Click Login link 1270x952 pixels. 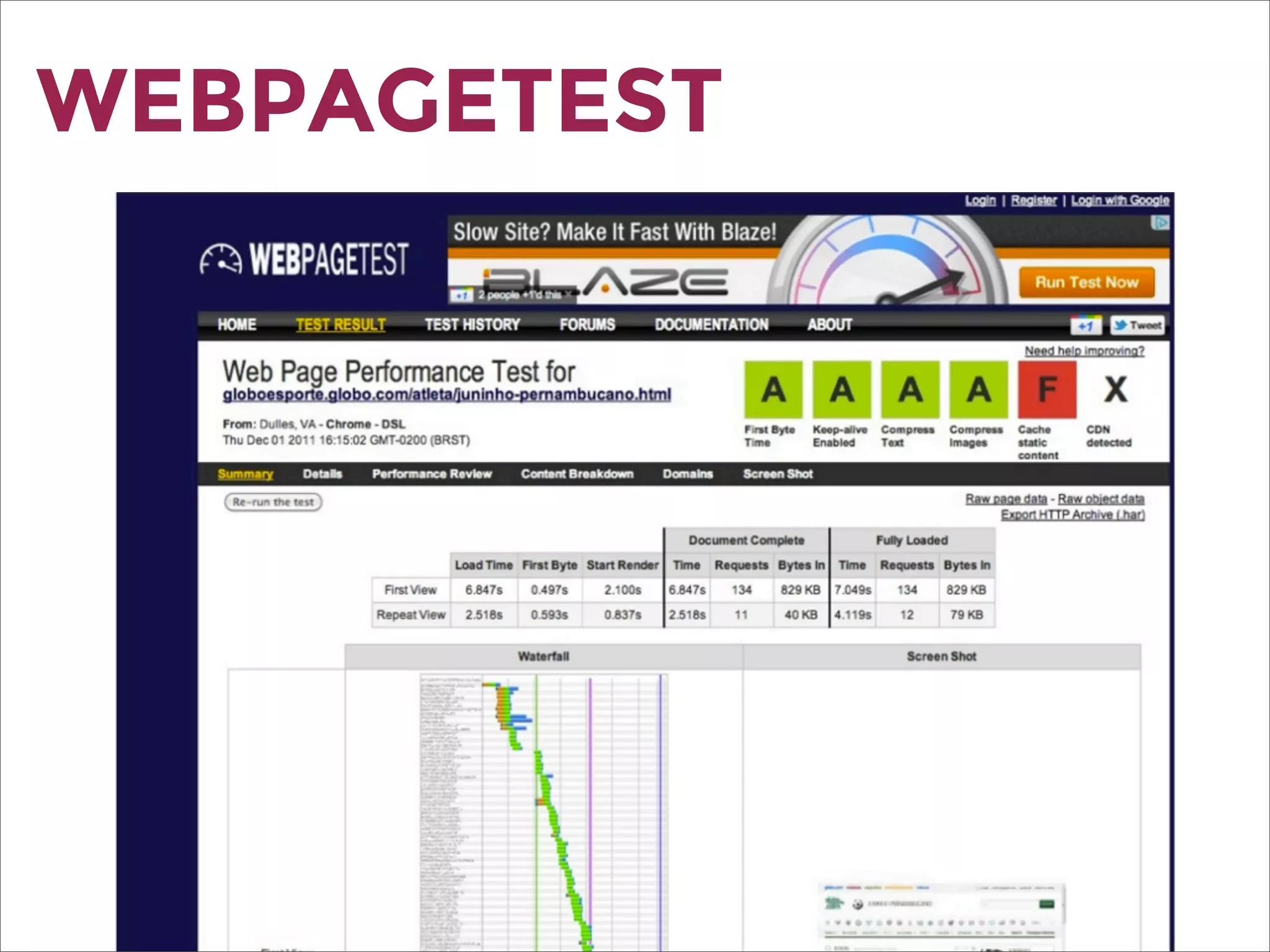[x=980, y=200]
